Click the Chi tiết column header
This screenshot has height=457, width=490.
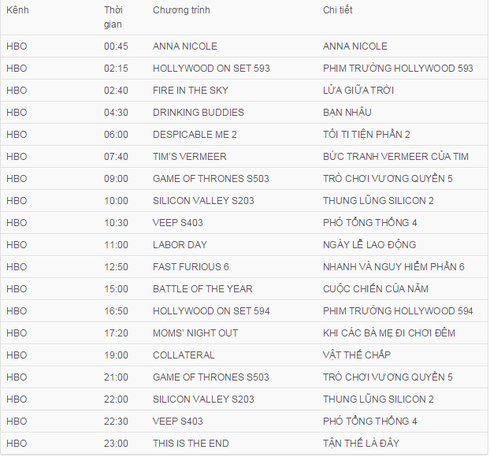(x=337, y=10)
